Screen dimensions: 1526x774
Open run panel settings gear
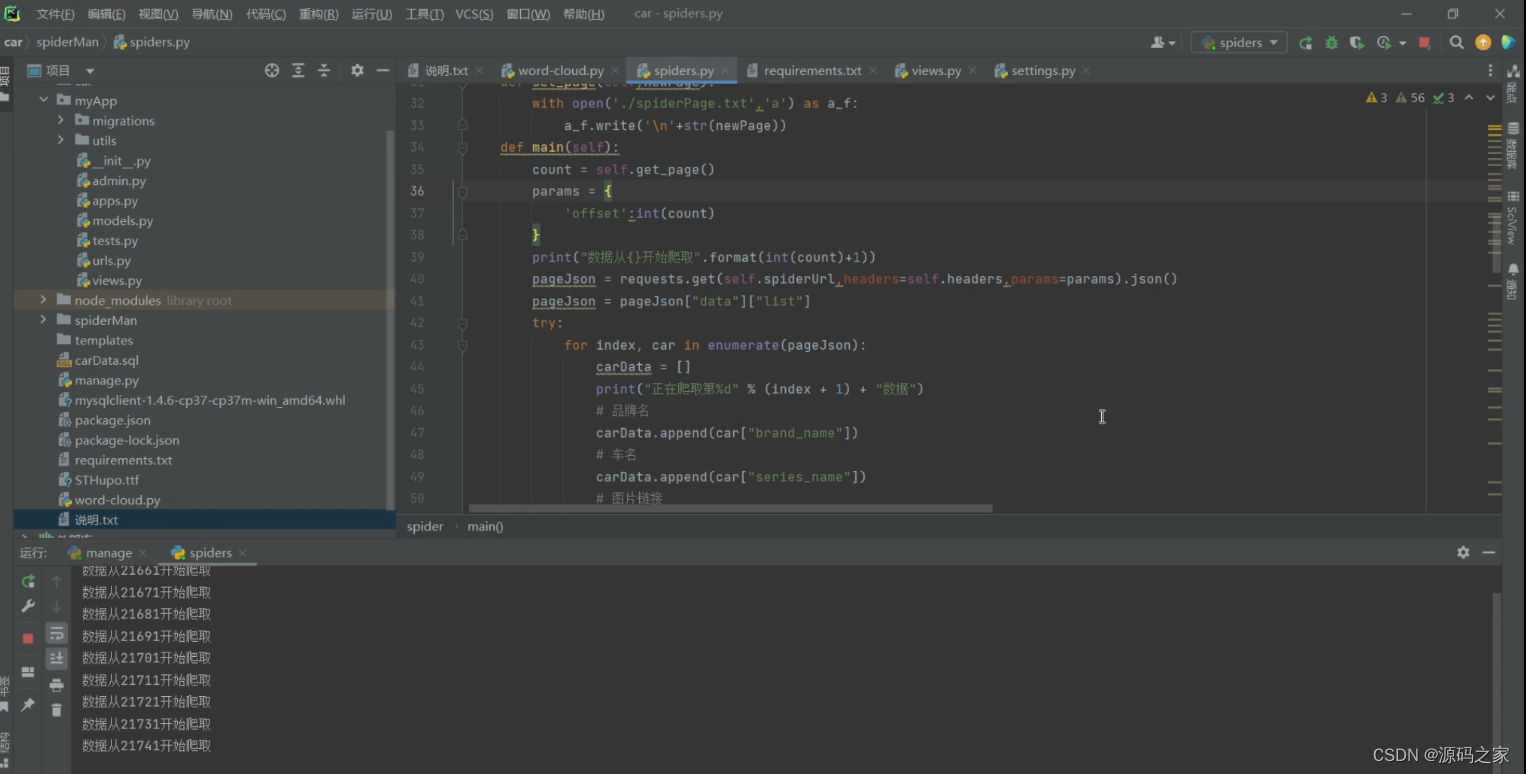(x=1463, y=552)
